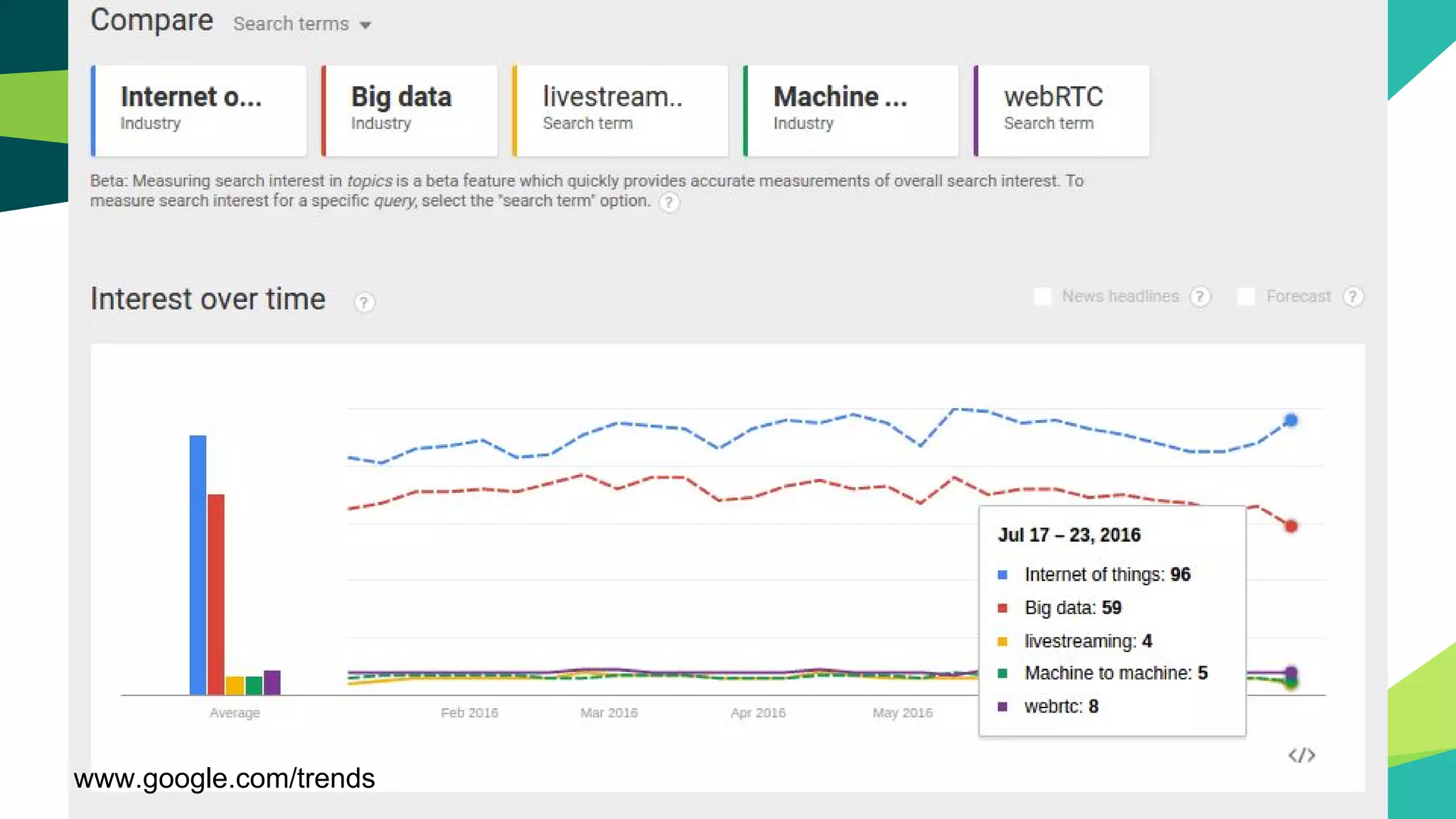
Task: Open help icon next to News headlines
Action: click(x=1200, y=296)
